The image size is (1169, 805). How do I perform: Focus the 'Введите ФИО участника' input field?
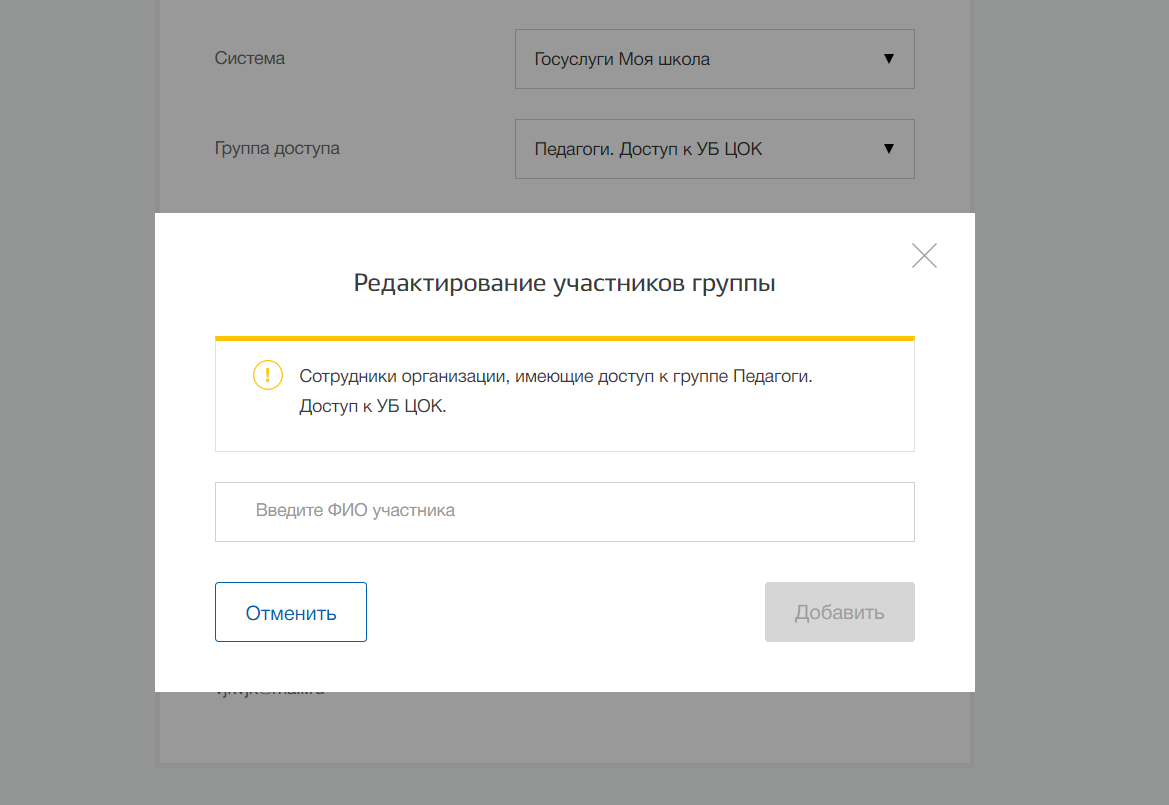coord(564,511)
